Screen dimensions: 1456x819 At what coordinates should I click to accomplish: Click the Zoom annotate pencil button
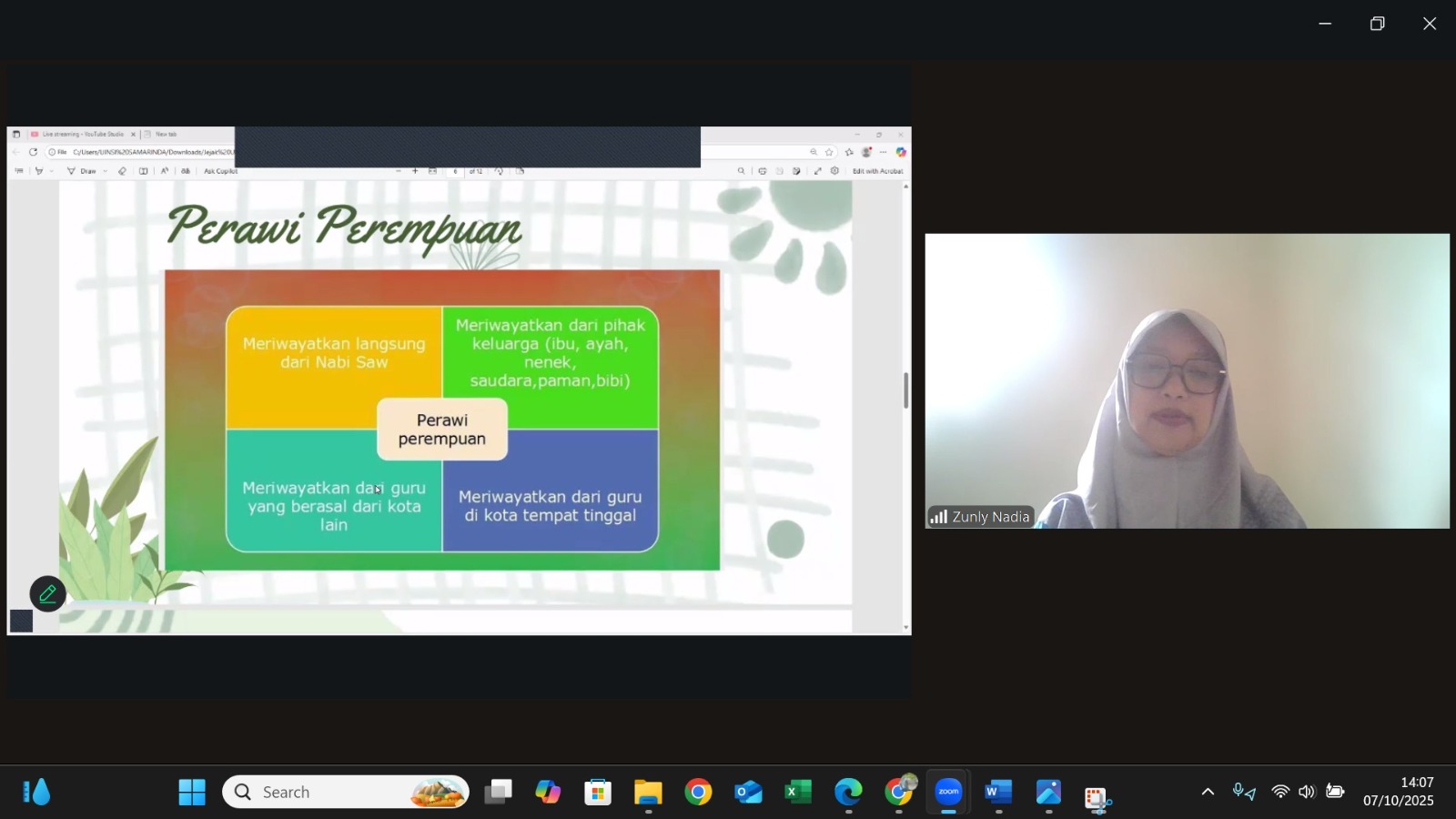pyautogui.click(x=47, y=594)
